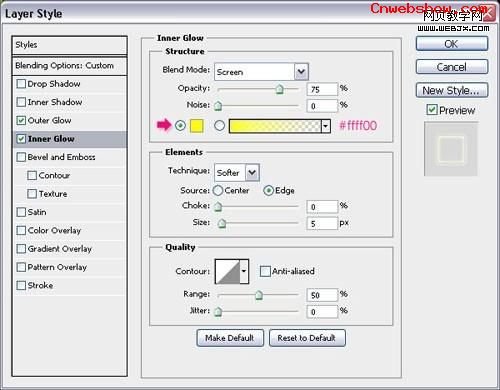Select the Satin label in list
The width and height of the screenshot is (500, 390).
tap(37, 212)
